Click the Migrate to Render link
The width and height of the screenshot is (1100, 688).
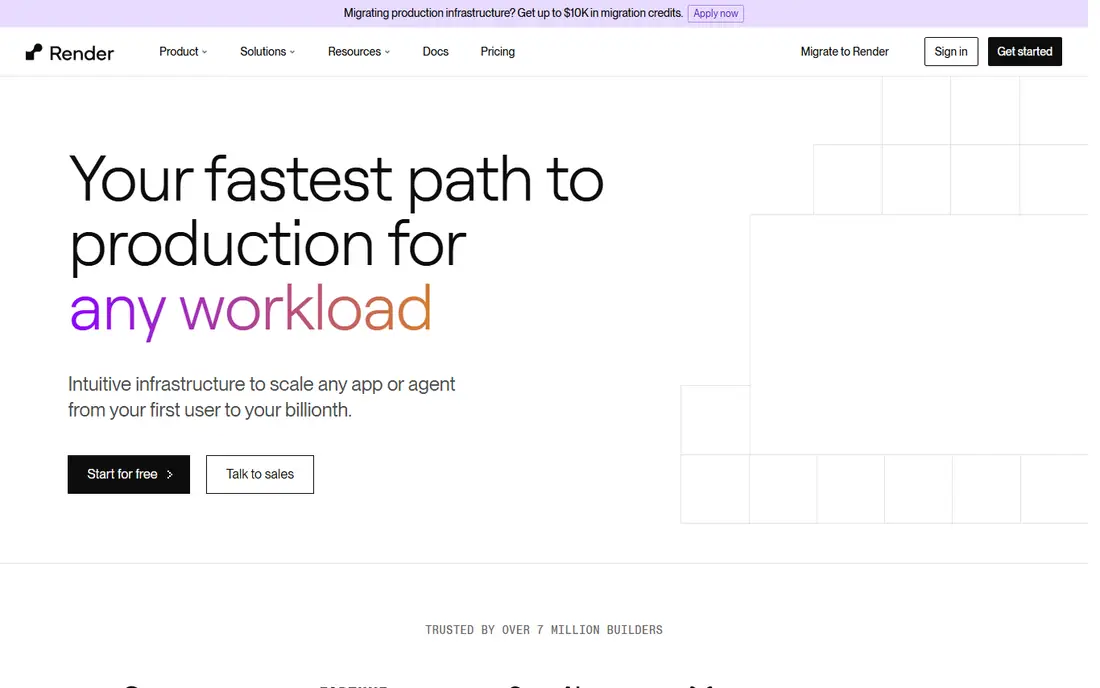pyautogui.click(x=844, y=52)
